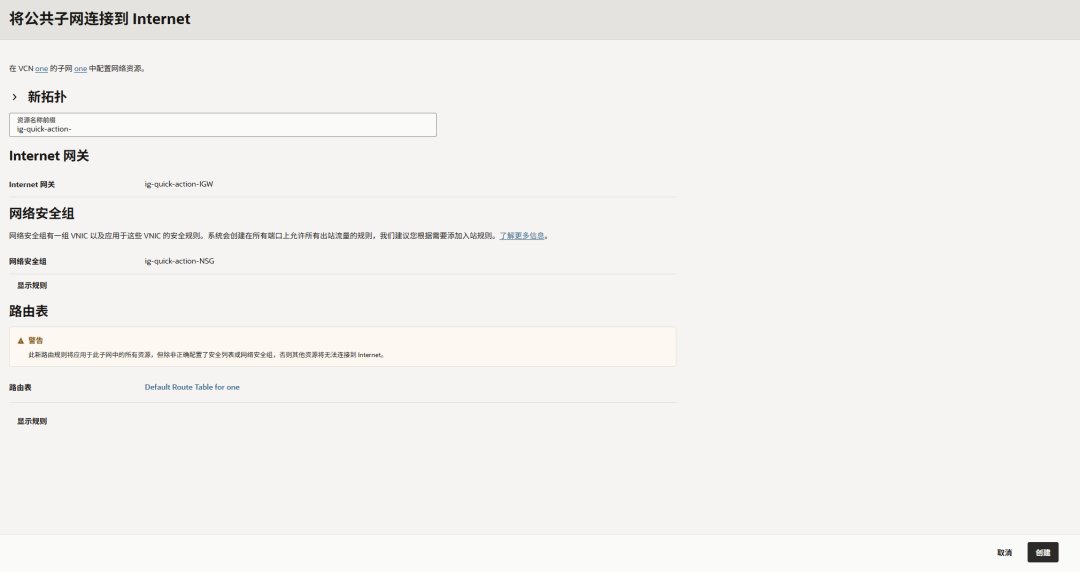The image size is (1080, 572).
Task: Open the subnet one link
Action: [81, 69]
